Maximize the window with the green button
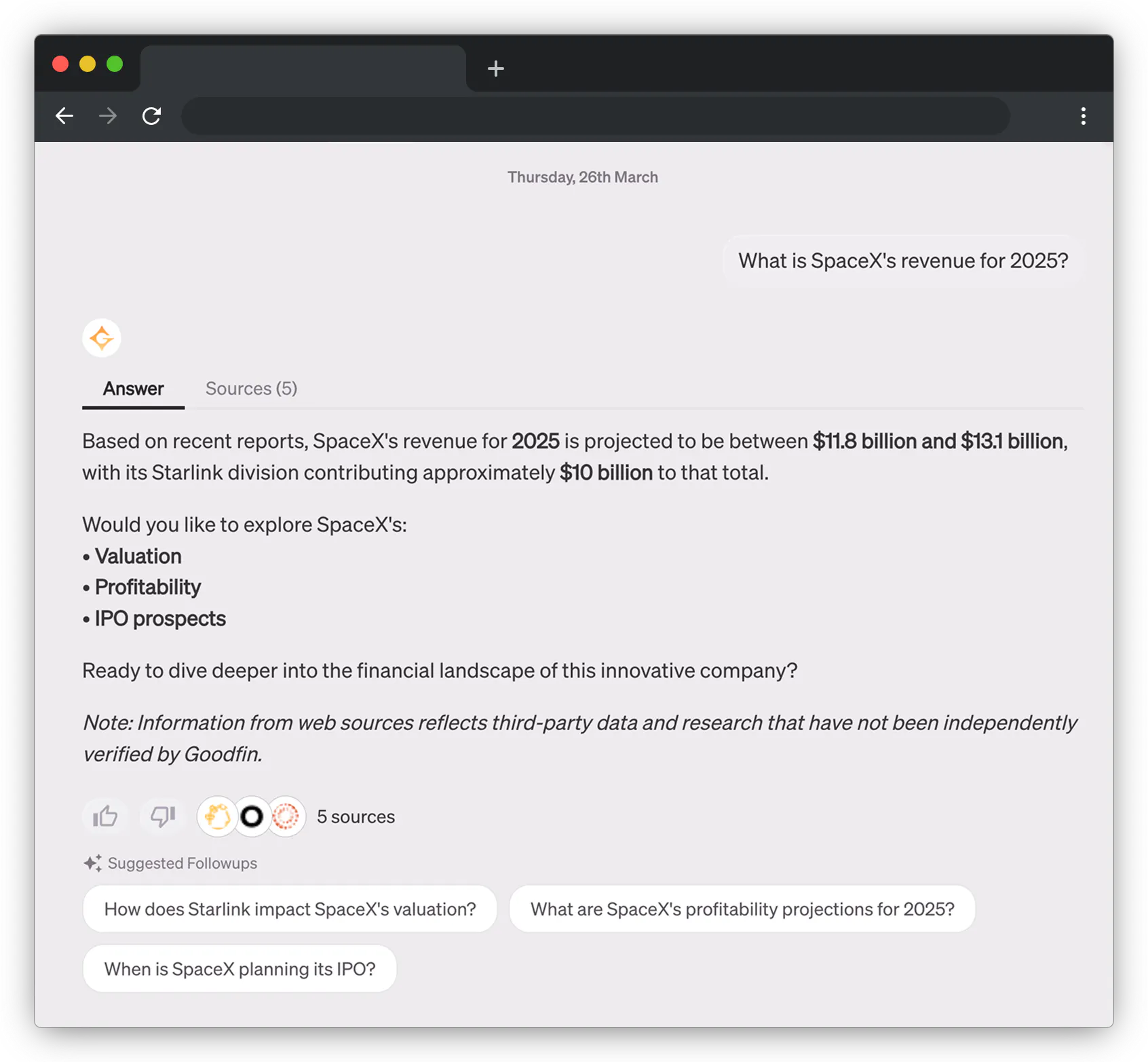The width and height of the screenshot is (1148, 1062). tap(115, 64)
